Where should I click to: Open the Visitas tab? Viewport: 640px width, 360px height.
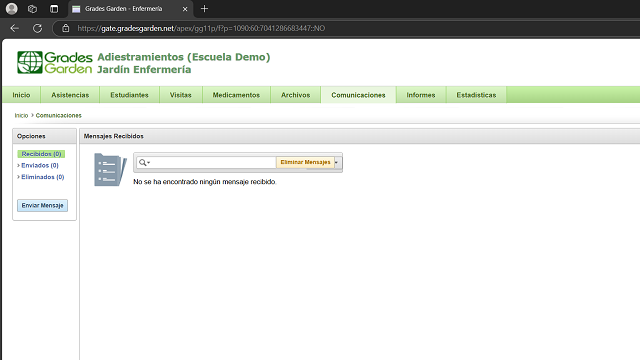181,95
